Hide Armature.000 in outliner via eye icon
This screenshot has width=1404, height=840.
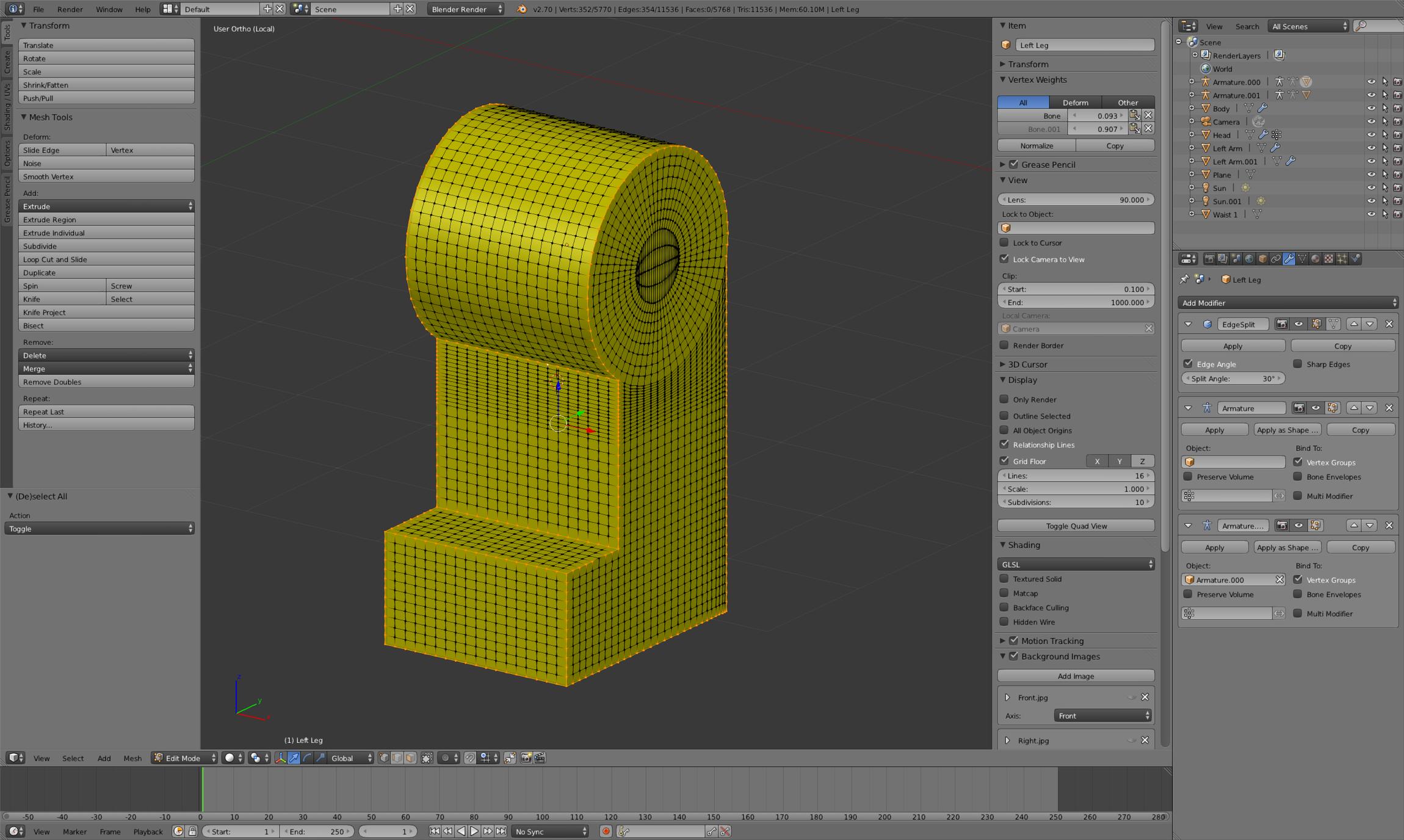[1371, 82]
